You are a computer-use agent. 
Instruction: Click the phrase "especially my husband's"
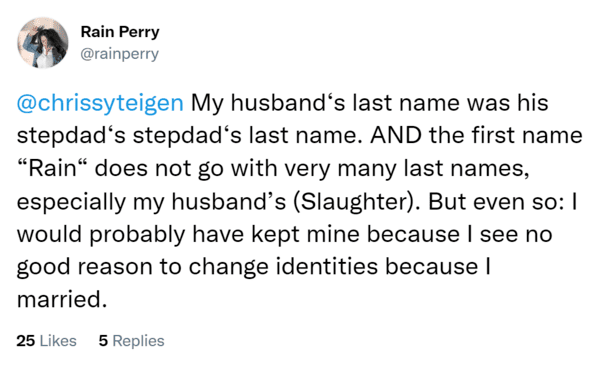click(151, 202)
